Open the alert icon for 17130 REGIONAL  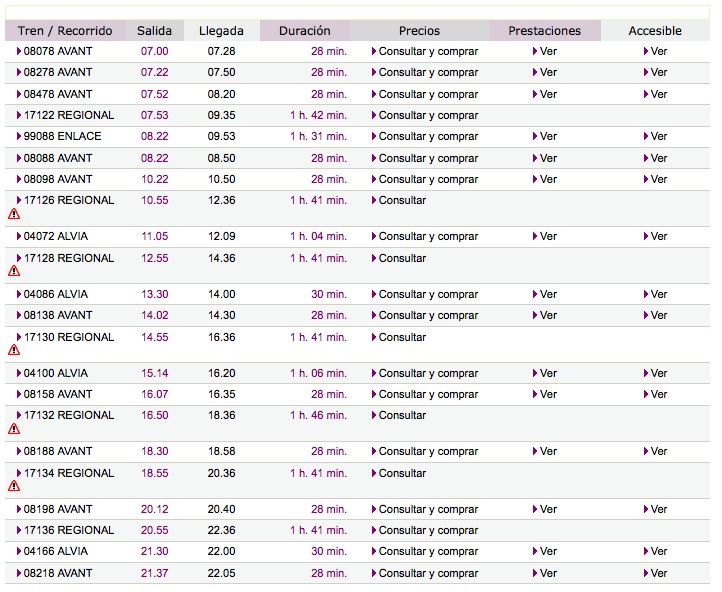pos(14,350)
